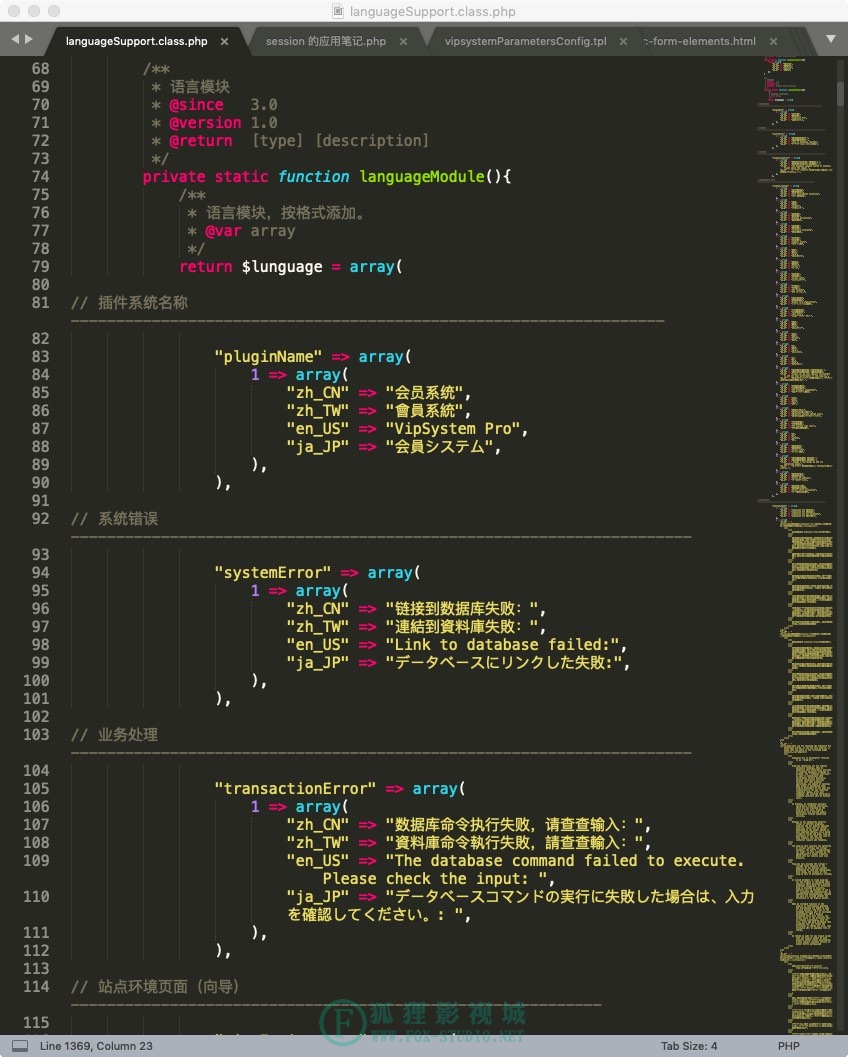Jump to a position using the code minimap
The width and height of the screenshot is (848, 1057).
795,546
